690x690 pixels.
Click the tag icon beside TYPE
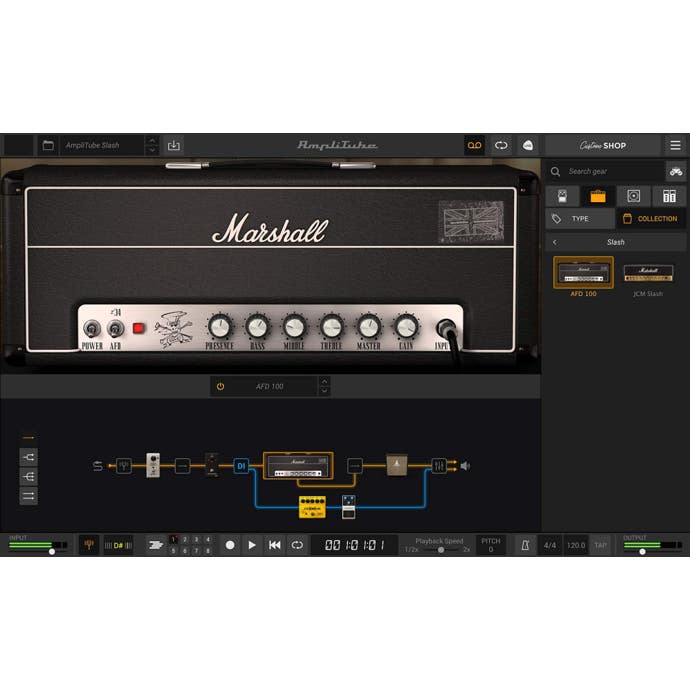pos(557,219)
